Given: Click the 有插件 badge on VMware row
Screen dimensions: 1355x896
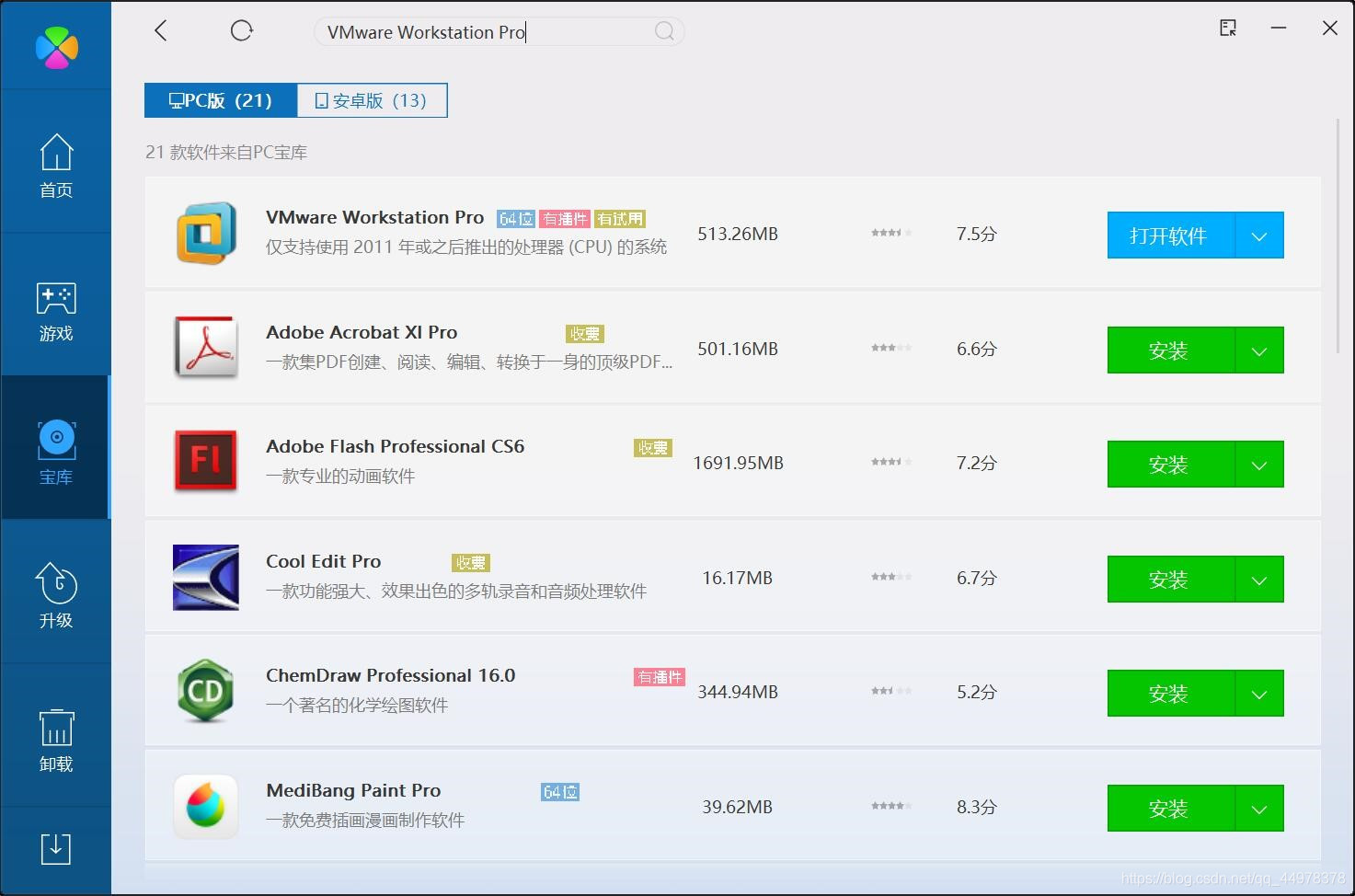Looking at the screenshot, I should (x=565, y=219).
